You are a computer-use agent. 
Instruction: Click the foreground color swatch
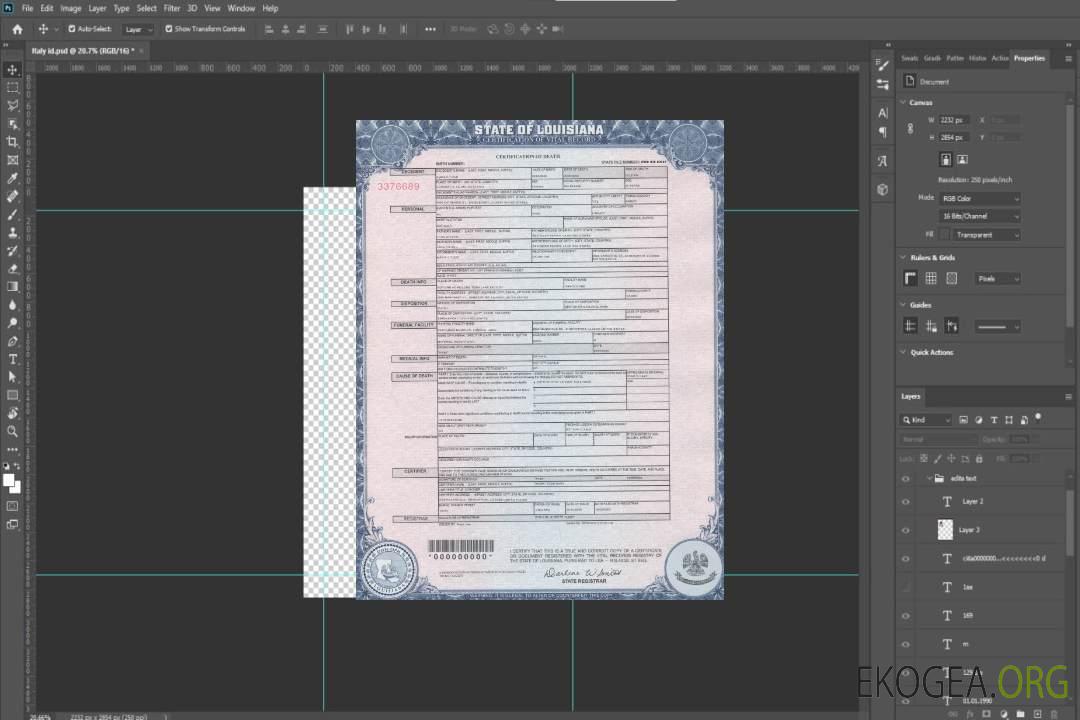(x=9, y=481)
